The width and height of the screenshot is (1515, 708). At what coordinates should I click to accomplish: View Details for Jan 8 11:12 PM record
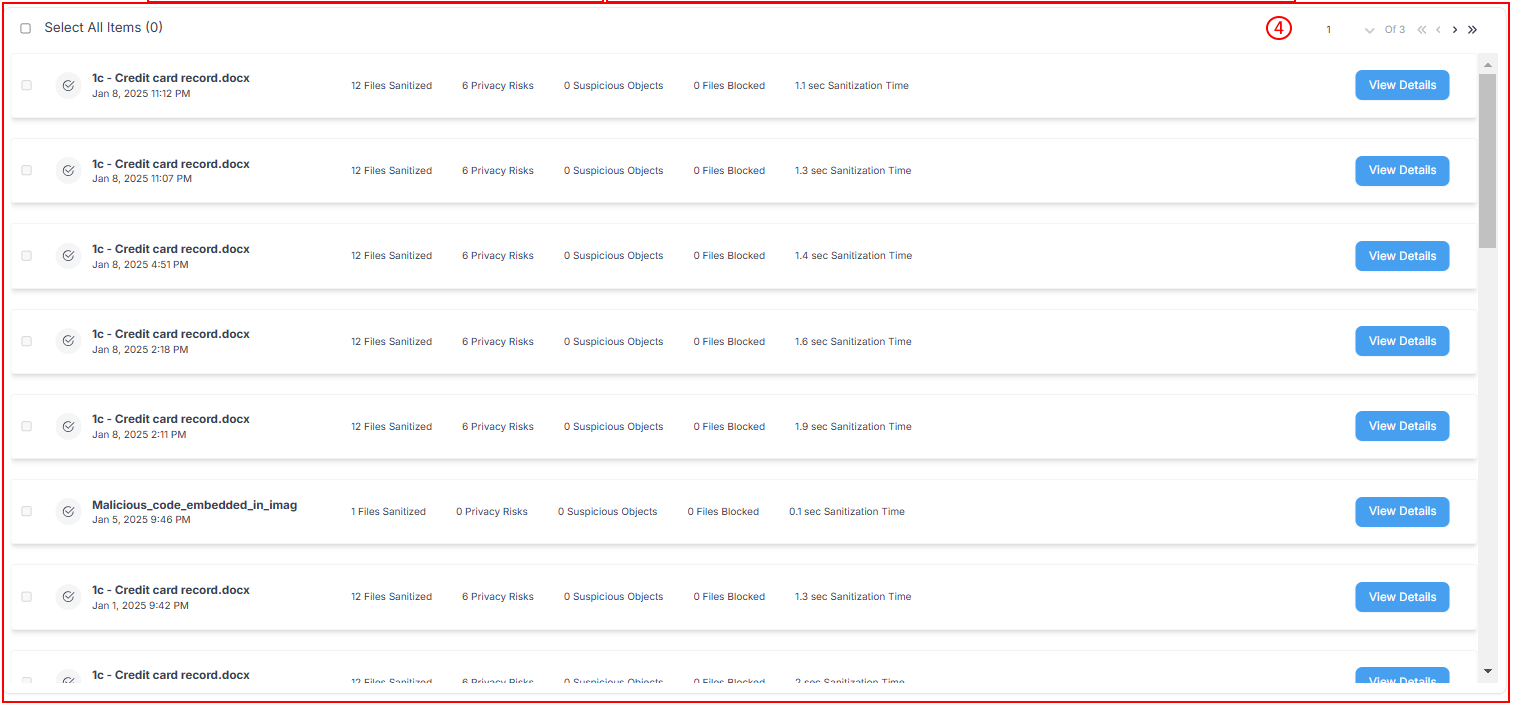1402,85
